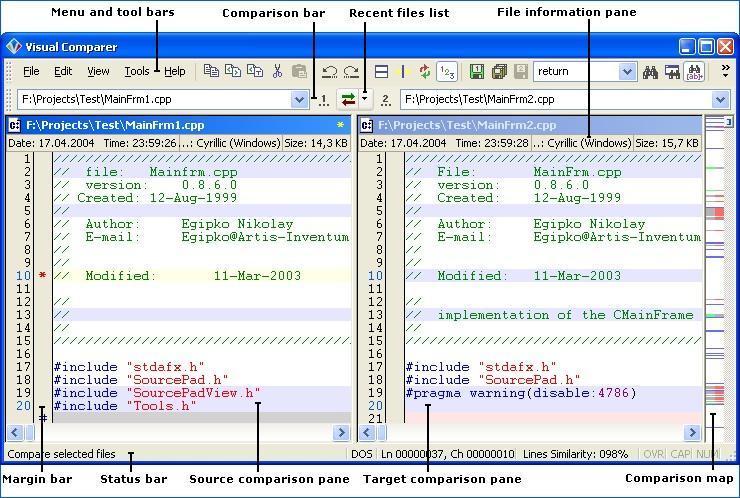The width and height of the screenshot is (740, 498).
Task: Click status bar 'Ln 00000037, Ch 00000010'
Action: pyautogui.click(x=447, y=454)
